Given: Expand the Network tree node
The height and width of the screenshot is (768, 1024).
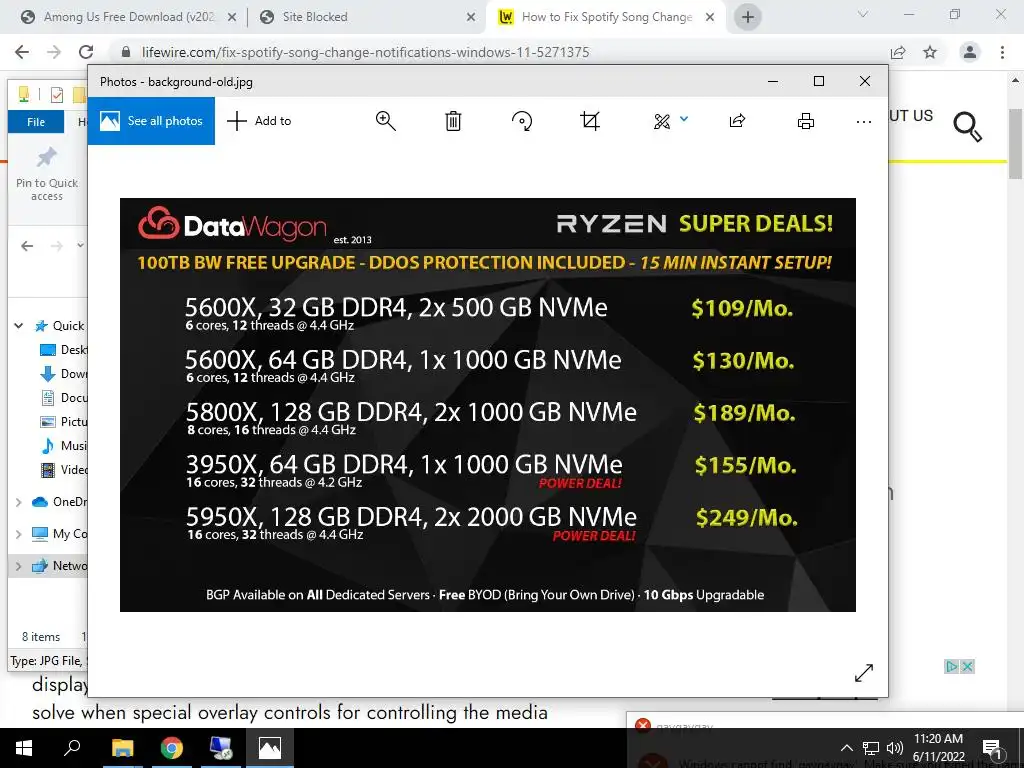Looking at the screenshot, I should click(18, 566).
